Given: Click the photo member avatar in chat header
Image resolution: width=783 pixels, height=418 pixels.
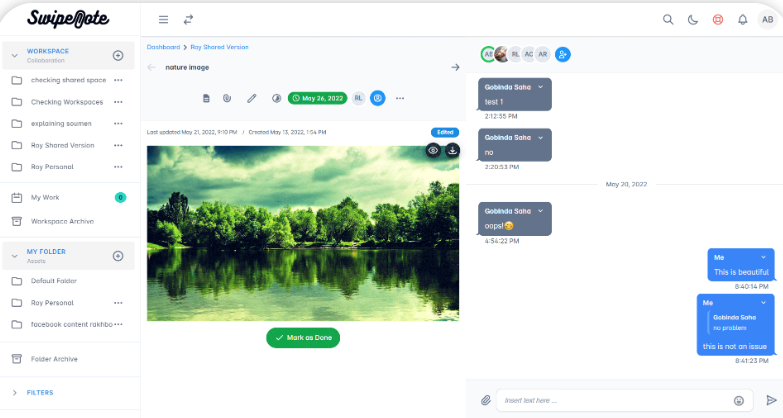Looking at the screenshot, I should [502, 54].
